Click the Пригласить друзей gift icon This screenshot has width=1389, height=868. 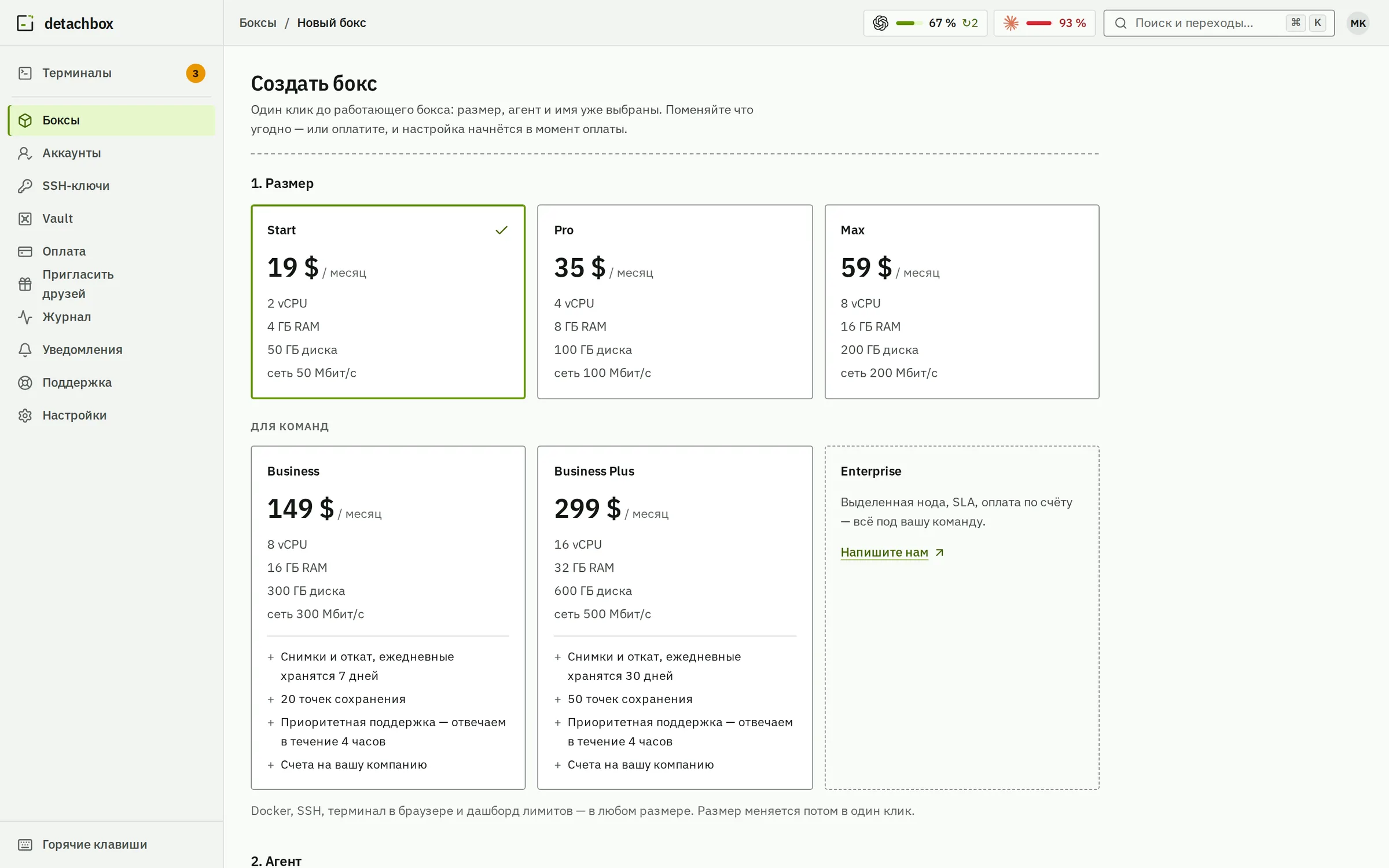(25, 284)
